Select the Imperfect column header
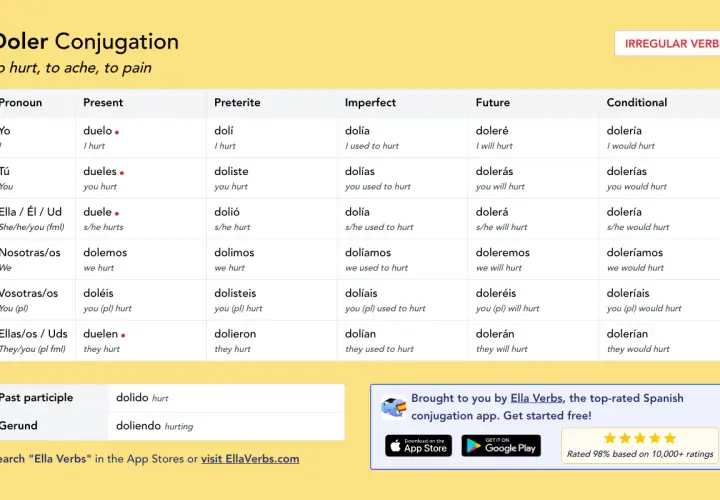Screen dimensions: 720x500 [x=370, y=102]
